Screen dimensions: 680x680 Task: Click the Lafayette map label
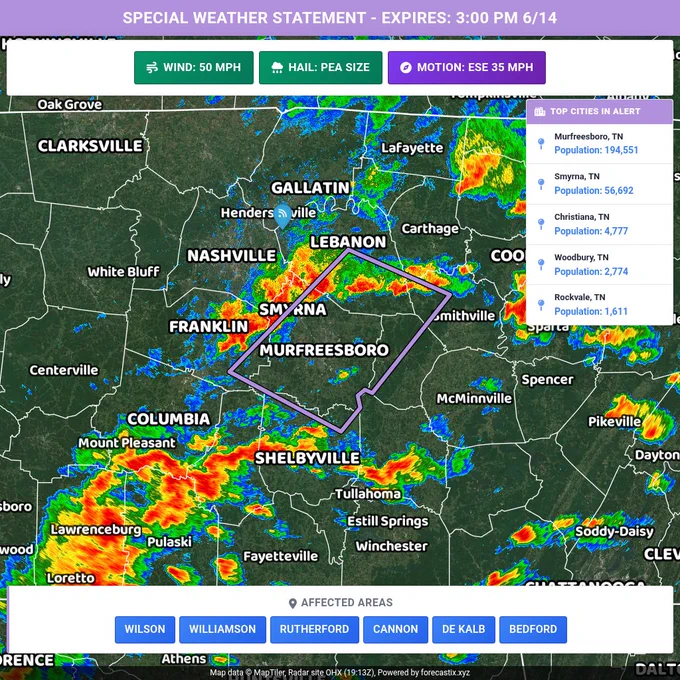(x=412, y=148)
